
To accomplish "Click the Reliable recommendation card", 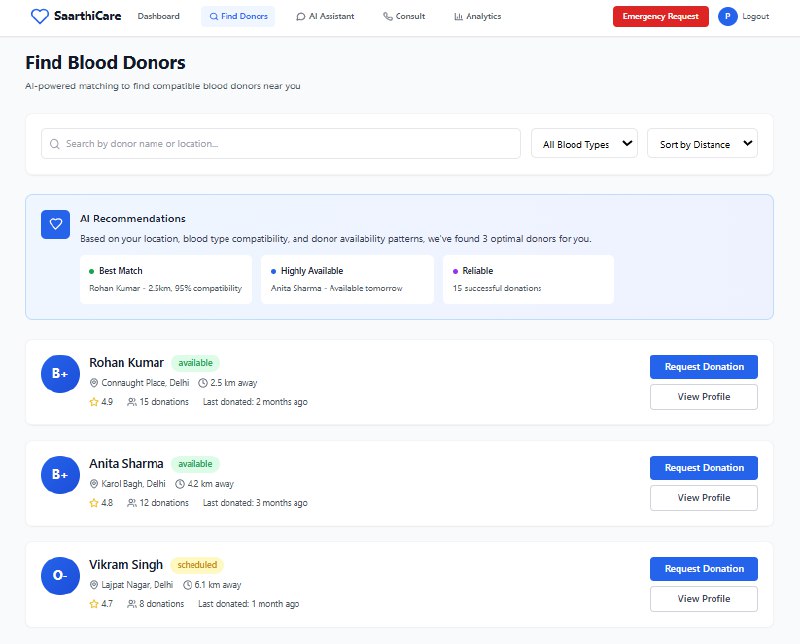I will [529, 280].
